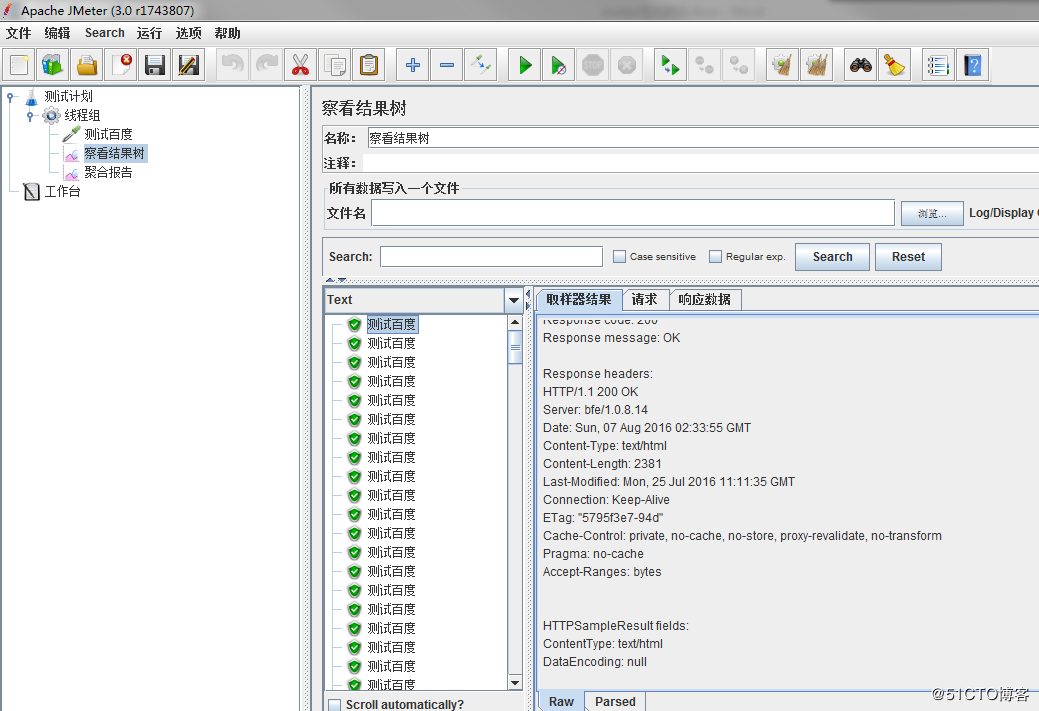Click the Clear All double-broom icon

tap(816, 65)
